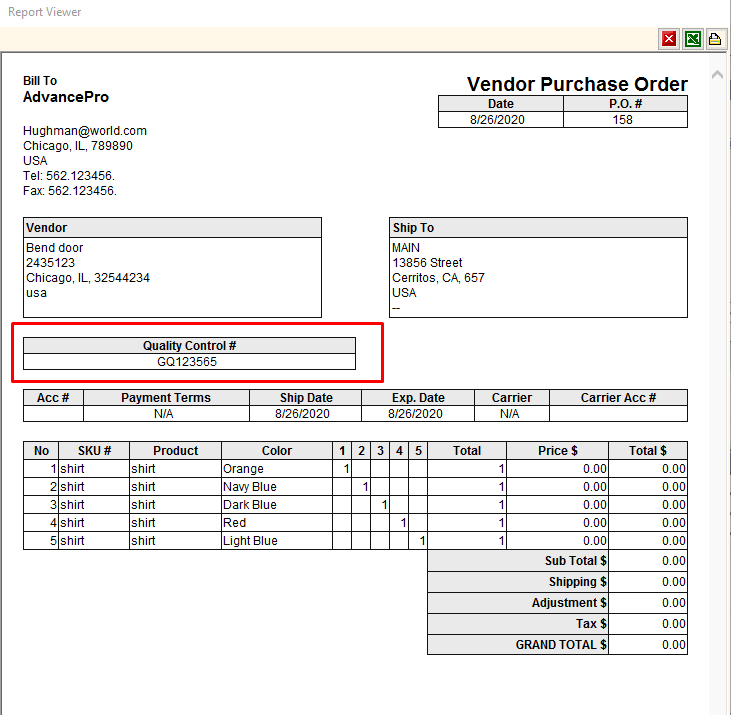Select the AdvancePro company name
Viewport: 731px width, 715px height.
coord(66,98)
